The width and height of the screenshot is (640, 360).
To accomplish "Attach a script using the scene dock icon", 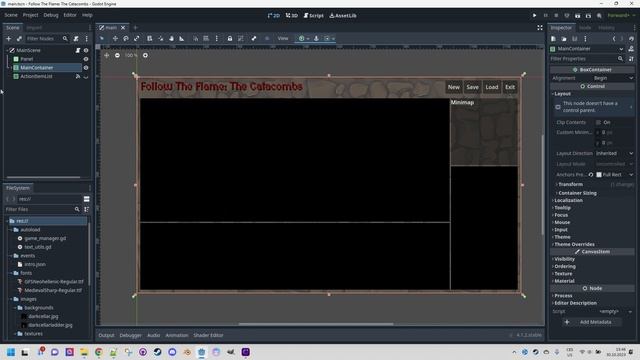I will (x=76, y=38).
